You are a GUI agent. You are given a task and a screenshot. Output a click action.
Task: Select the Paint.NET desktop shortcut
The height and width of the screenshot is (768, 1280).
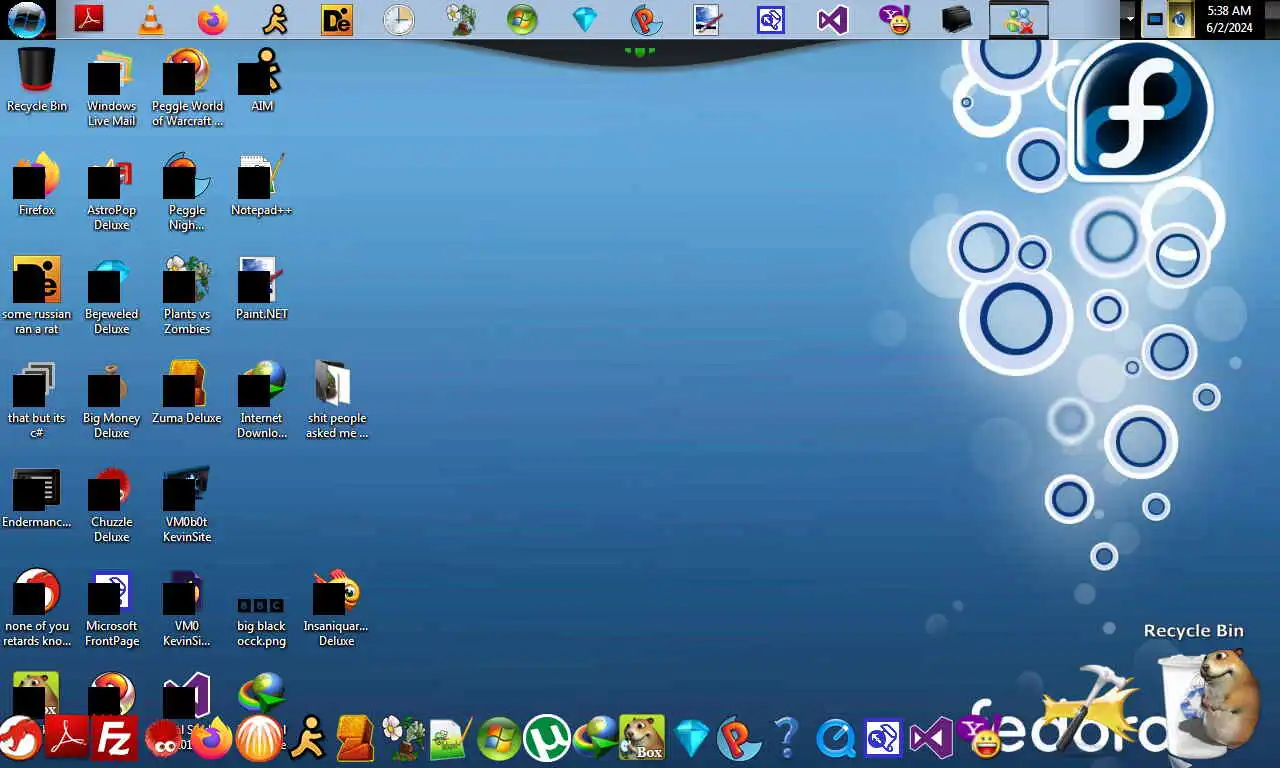click(262, 288)
